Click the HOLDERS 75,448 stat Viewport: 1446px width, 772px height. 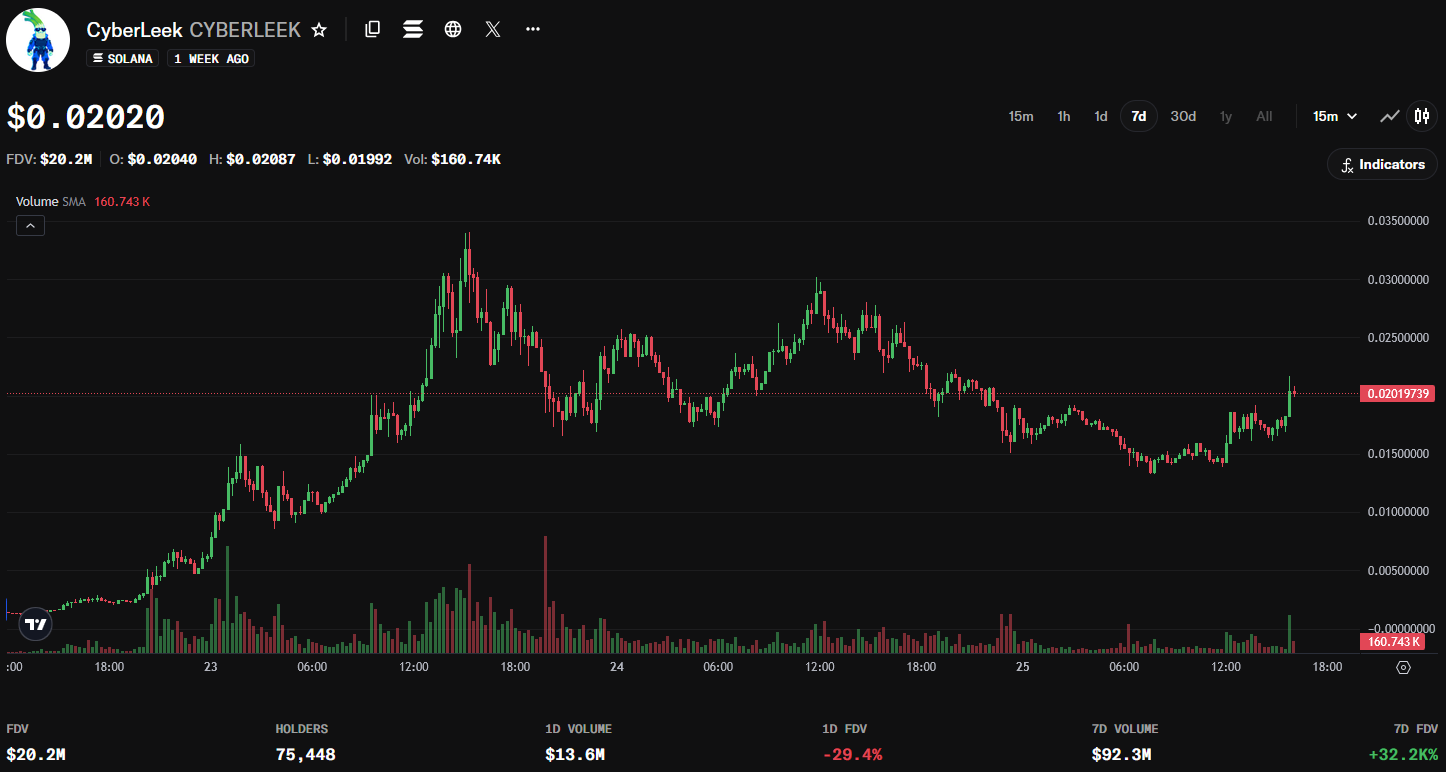[x=306, y=742]
